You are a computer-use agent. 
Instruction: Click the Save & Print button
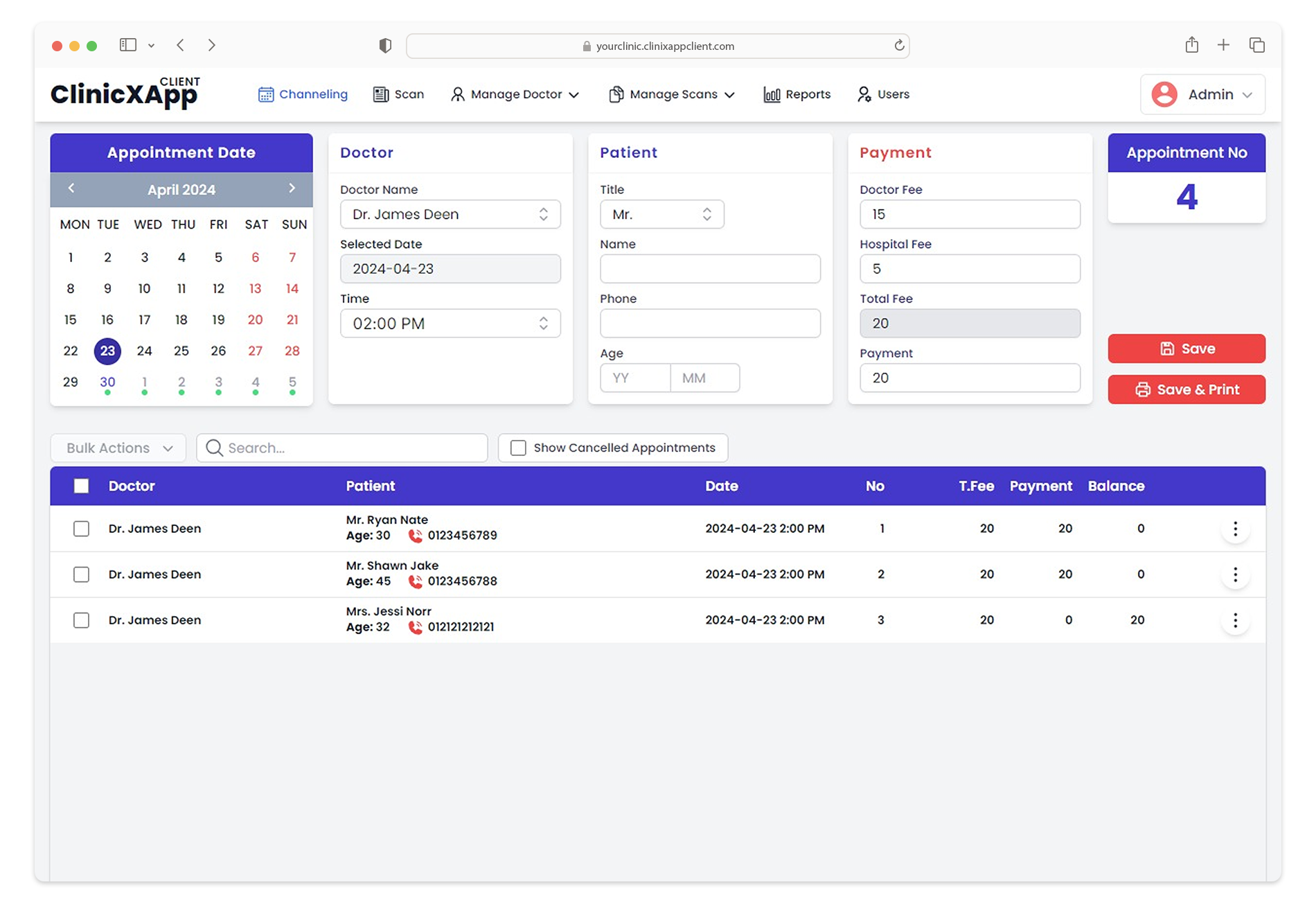click(x=1186, y=389)
